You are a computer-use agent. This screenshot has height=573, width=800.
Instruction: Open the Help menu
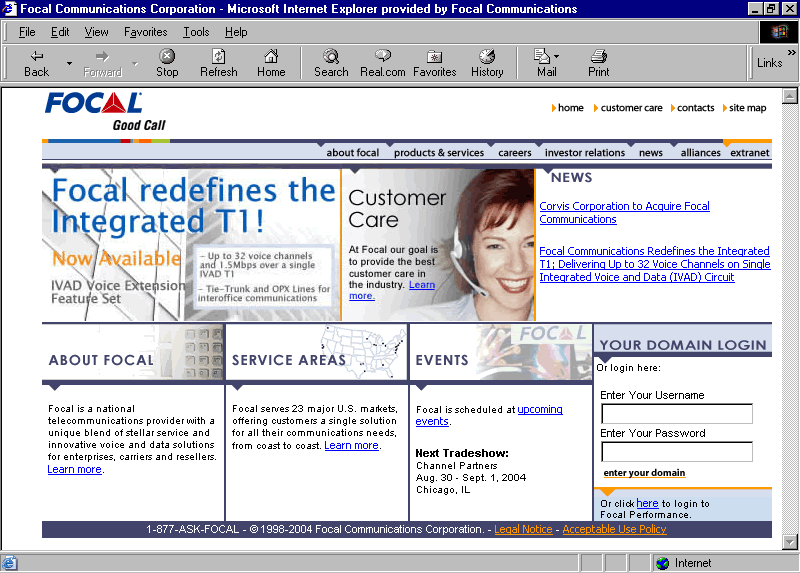coord(236,32)
